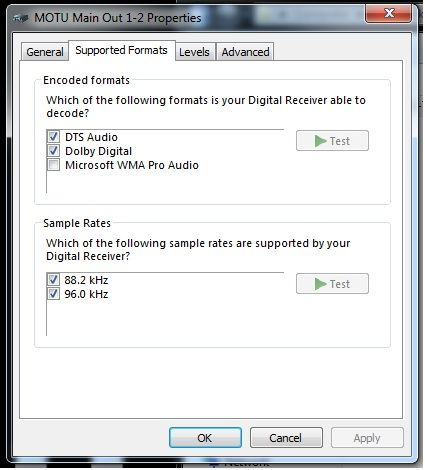Screen dimensions: 425x470
Task: Toggle the 88.2 kHz sample rate checkbox
Action: (x=53, y=280)
